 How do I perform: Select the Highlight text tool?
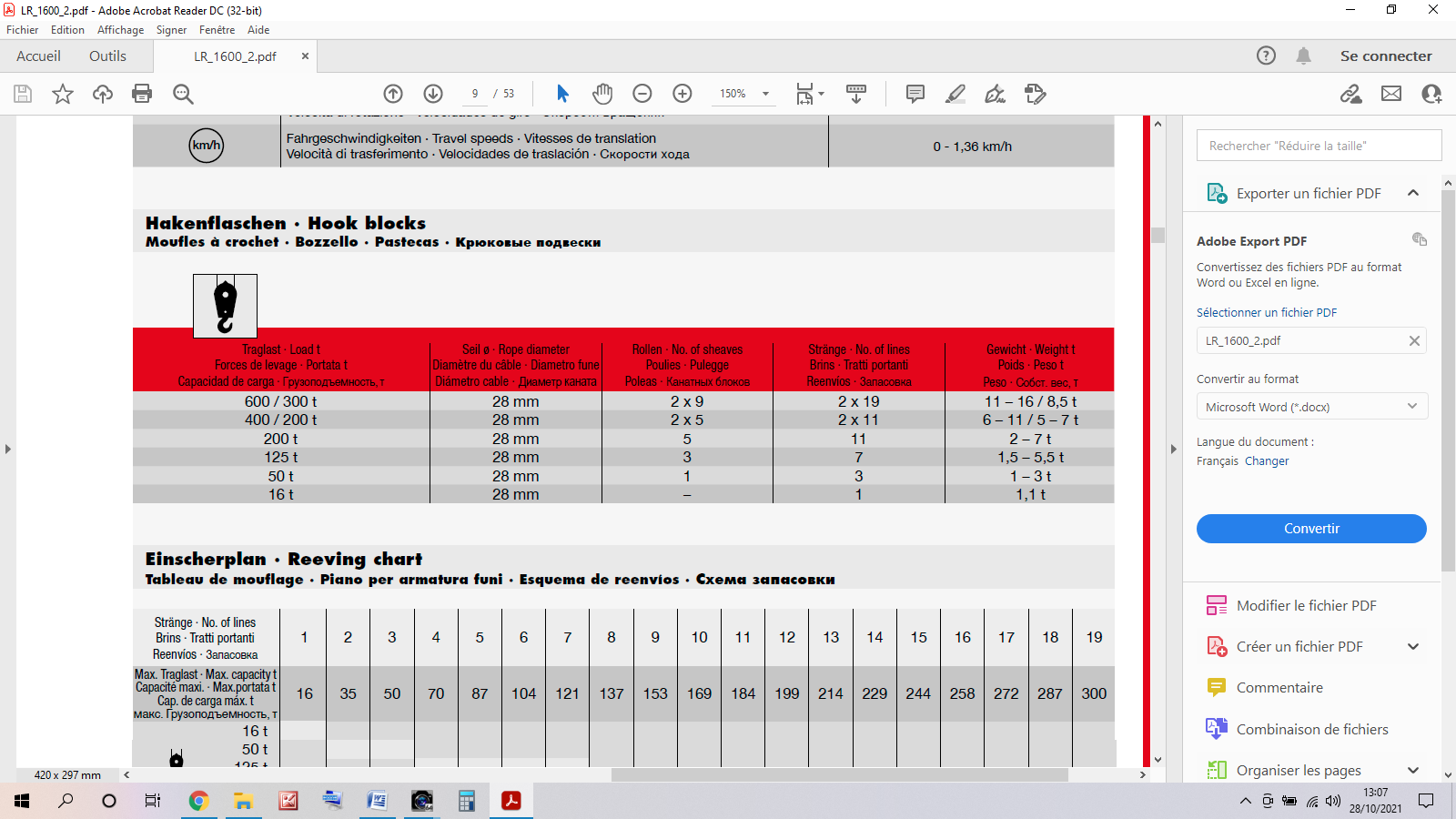click(x=955, y=94)
